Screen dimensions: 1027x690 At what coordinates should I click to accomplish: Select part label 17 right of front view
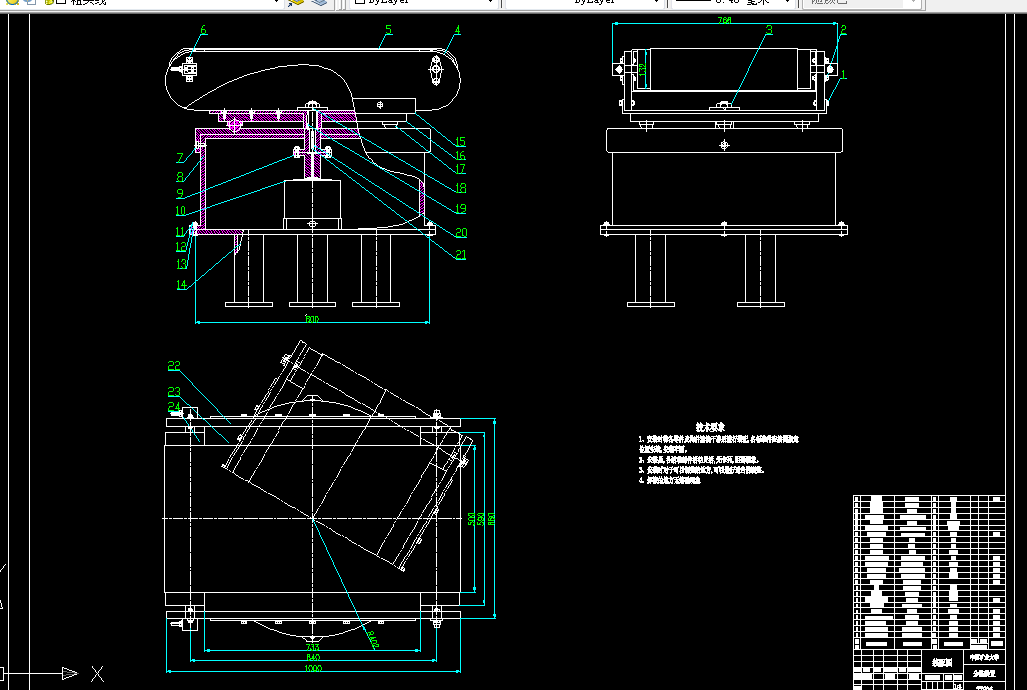pos(460,168)
